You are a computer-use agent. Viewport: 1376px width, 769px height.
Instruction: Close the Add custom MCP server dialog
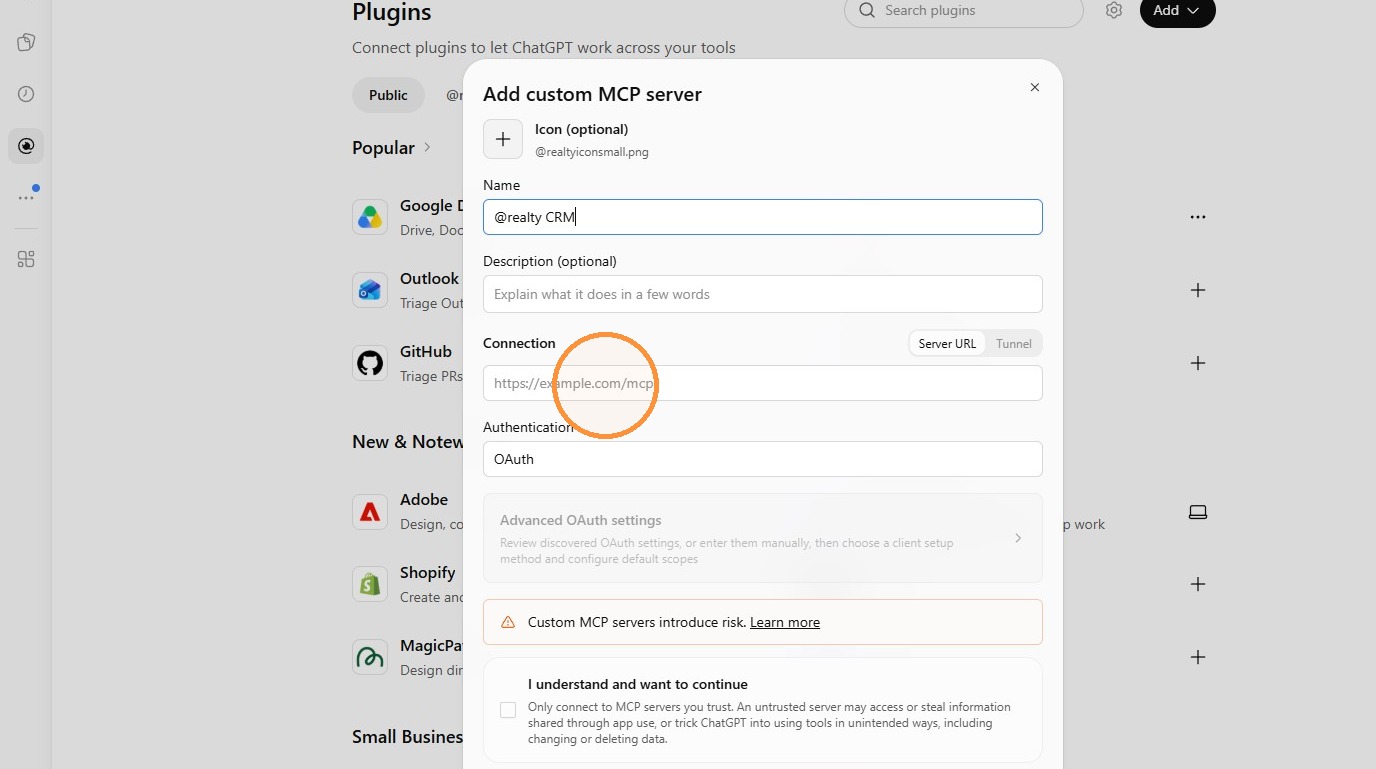tap(1035, 87)
